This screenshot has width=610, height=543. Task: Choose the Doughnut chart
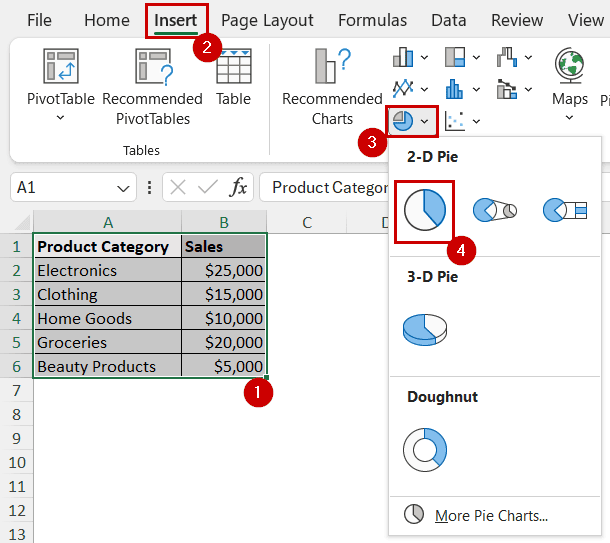click(x=425, y=450)
